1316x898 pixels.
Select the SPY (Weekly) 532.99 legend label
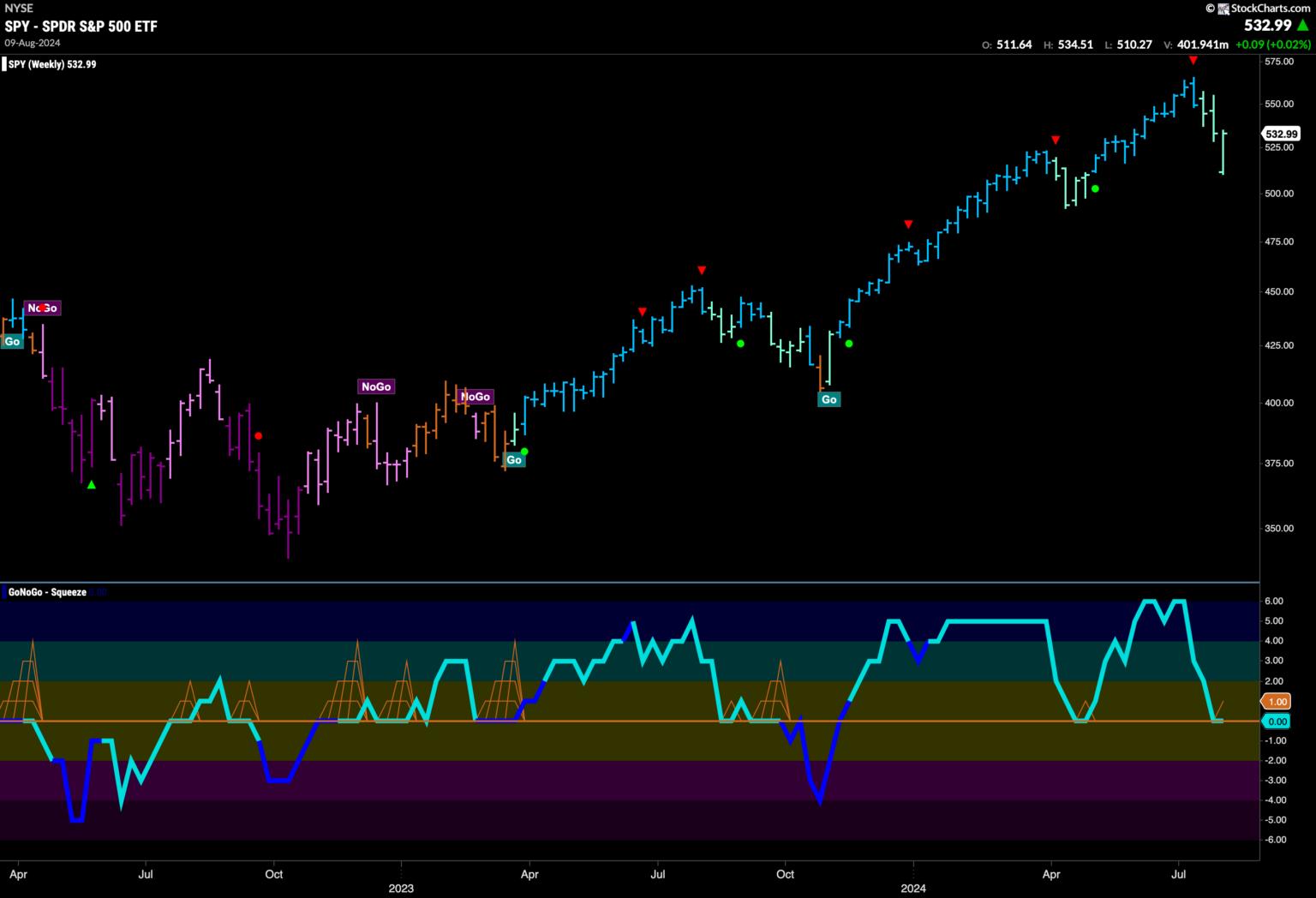point(53,64)
